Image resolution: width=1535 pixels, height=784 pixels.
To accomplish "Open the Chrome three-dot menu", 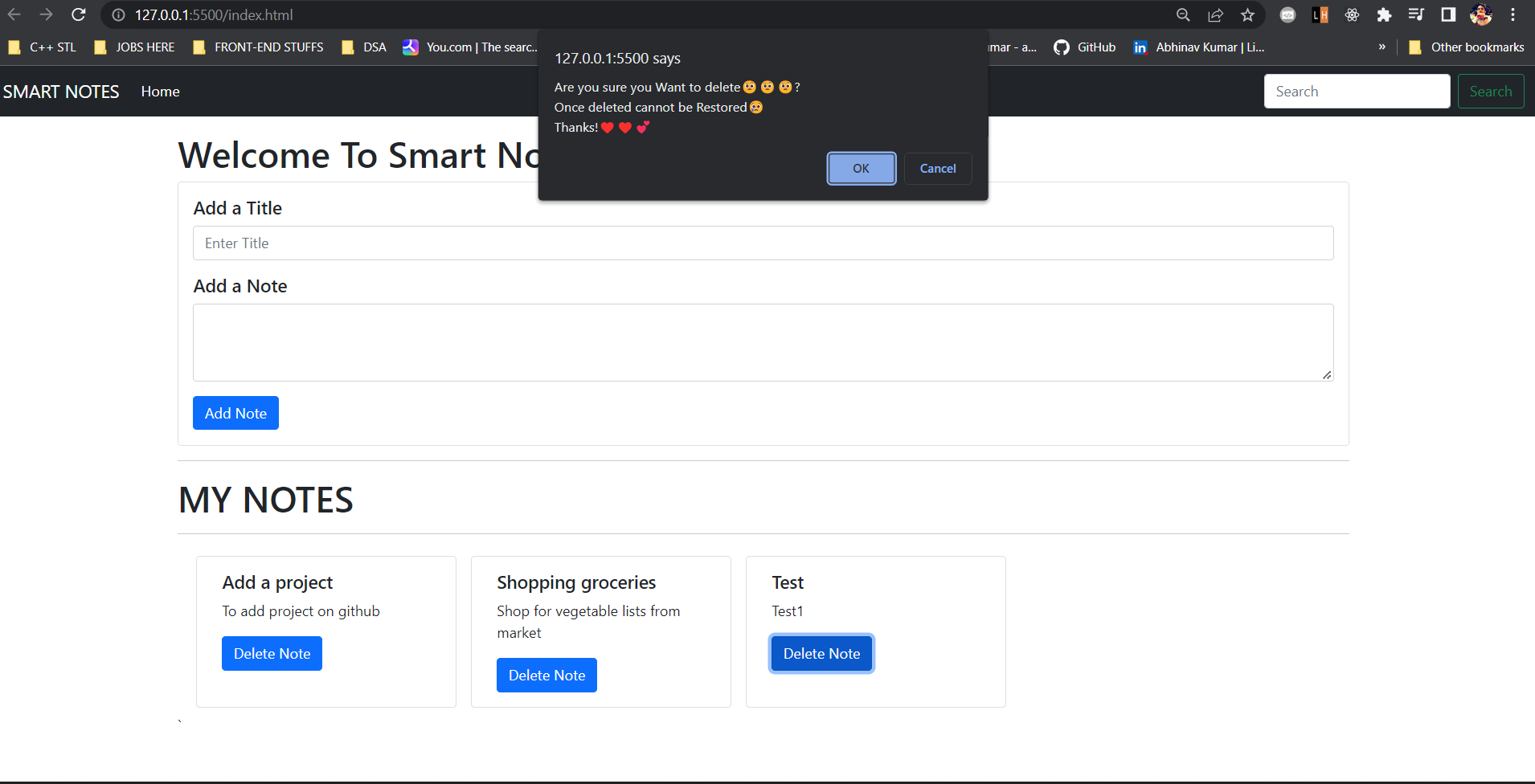I will [x=1514, y=14].
